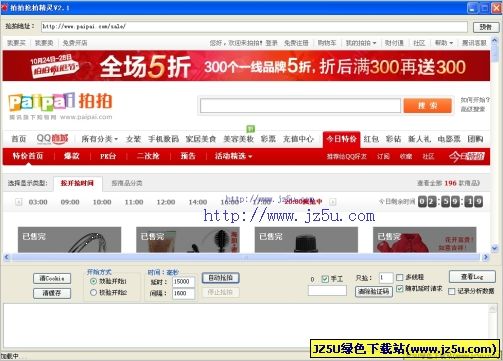Click the 延时 input showing 15000
The image size is (503, 361).
[x=183, y=282]
